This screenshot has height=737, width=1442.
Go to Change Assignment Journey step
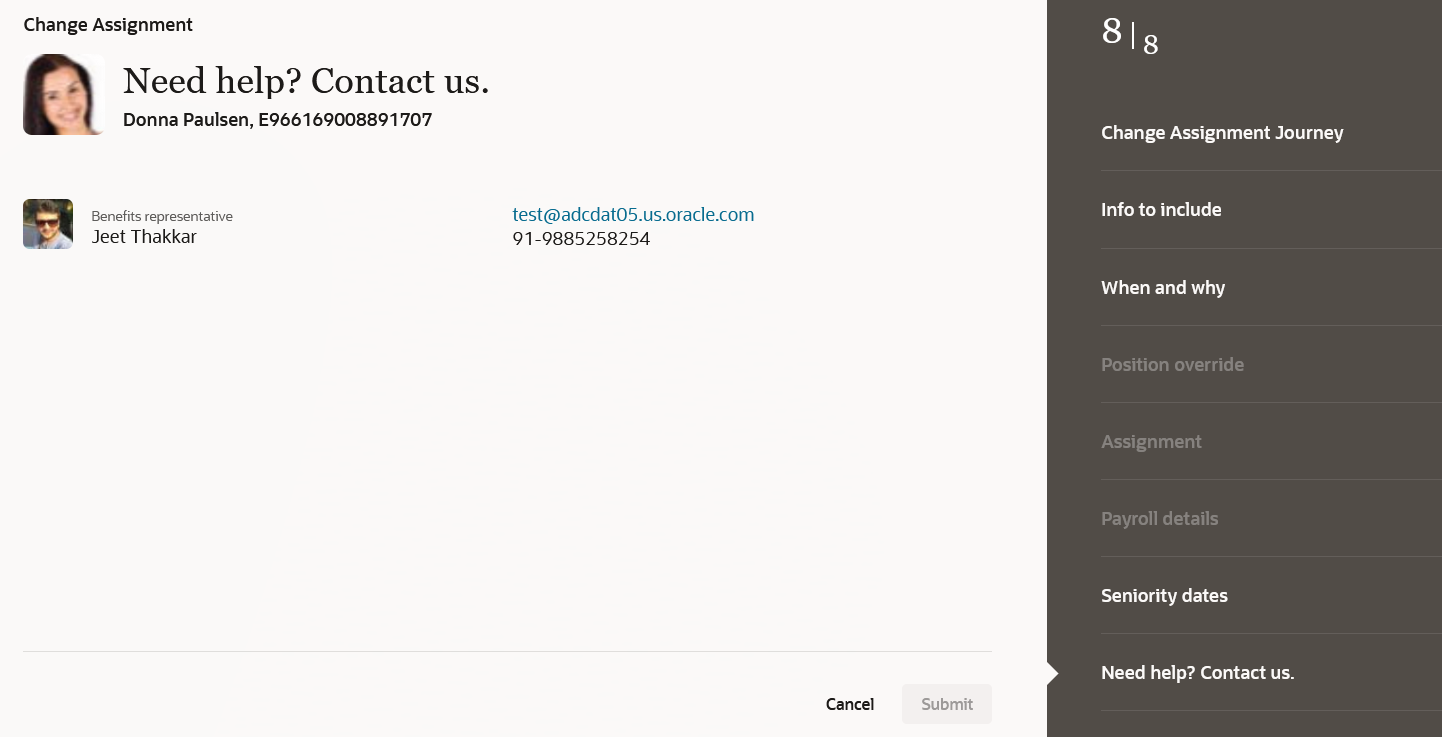(1222, 133)
